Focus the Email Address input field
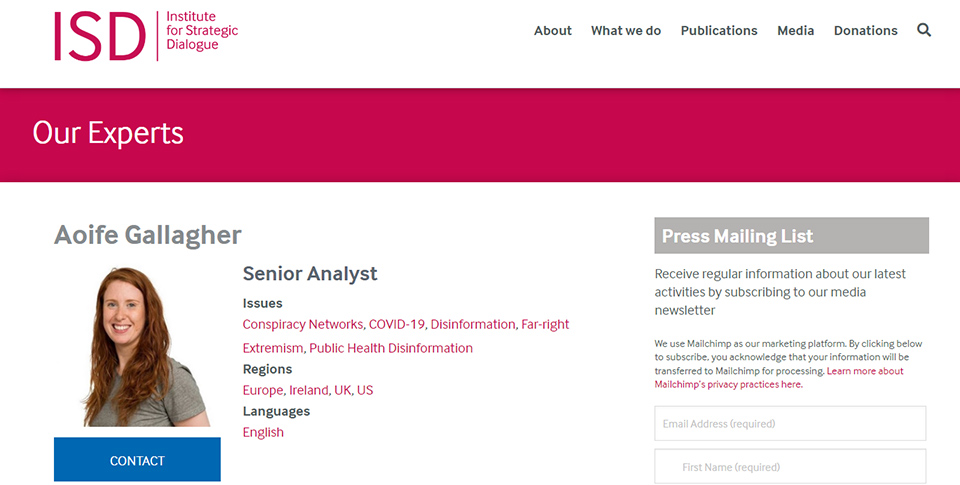The height and width of the screenshot is (485, 960). click(790, 423)
